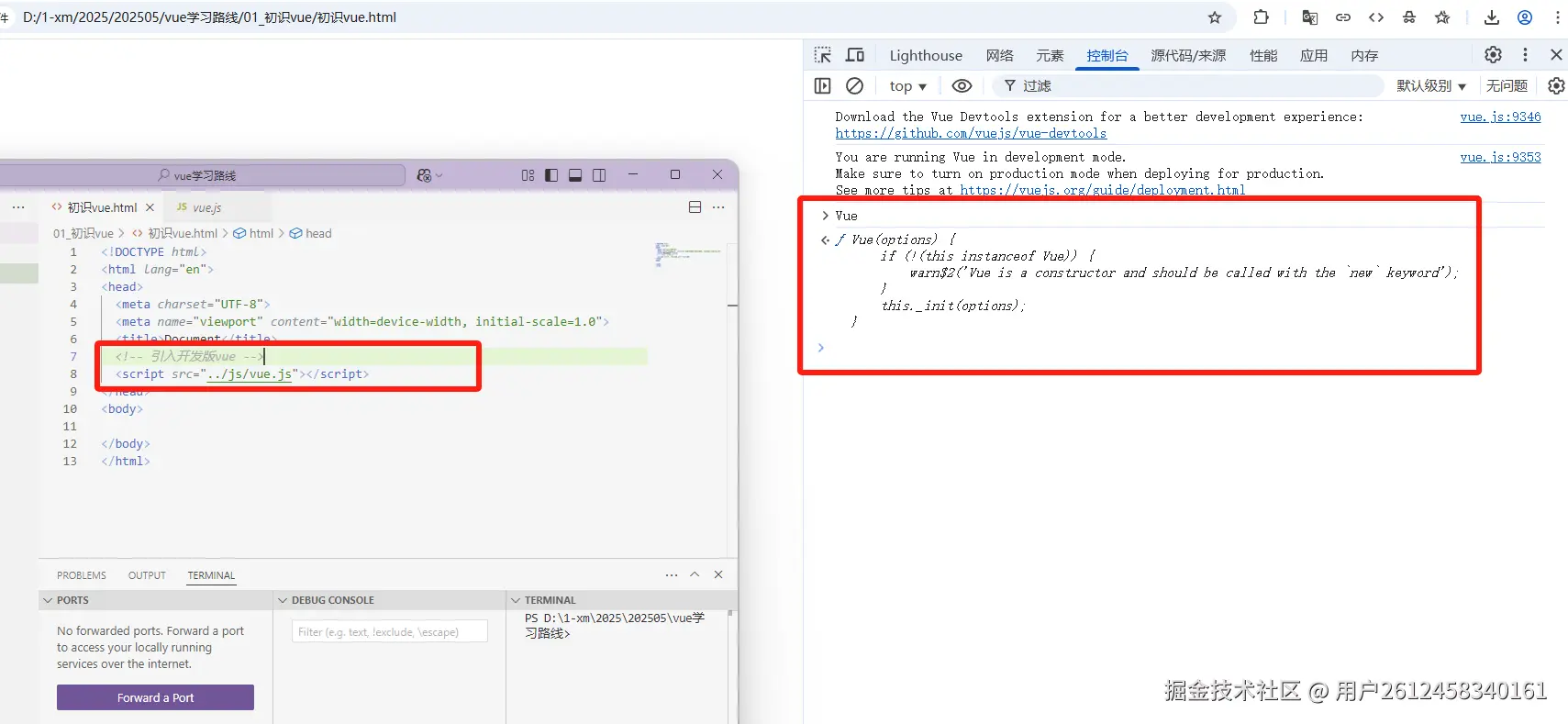This screenshot has height=724, width=1568.
Task: Open the console settings gear
Action: (x=1556, y=85)
